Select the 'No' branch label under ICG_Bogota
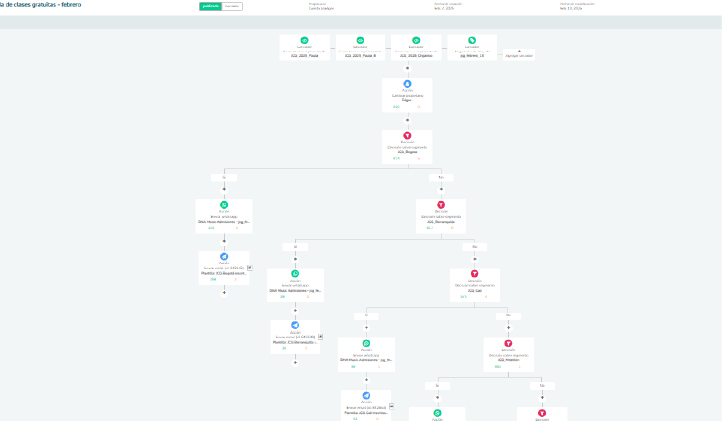Image resolution: width=722 pixels, height=421 pixels. point(441,177)
